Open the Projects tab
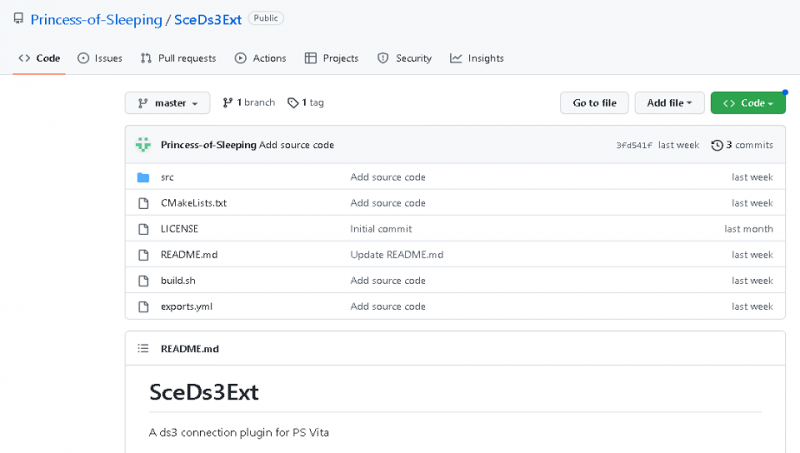800x453 pixels. pyautogui.click(x=332, y=58)
